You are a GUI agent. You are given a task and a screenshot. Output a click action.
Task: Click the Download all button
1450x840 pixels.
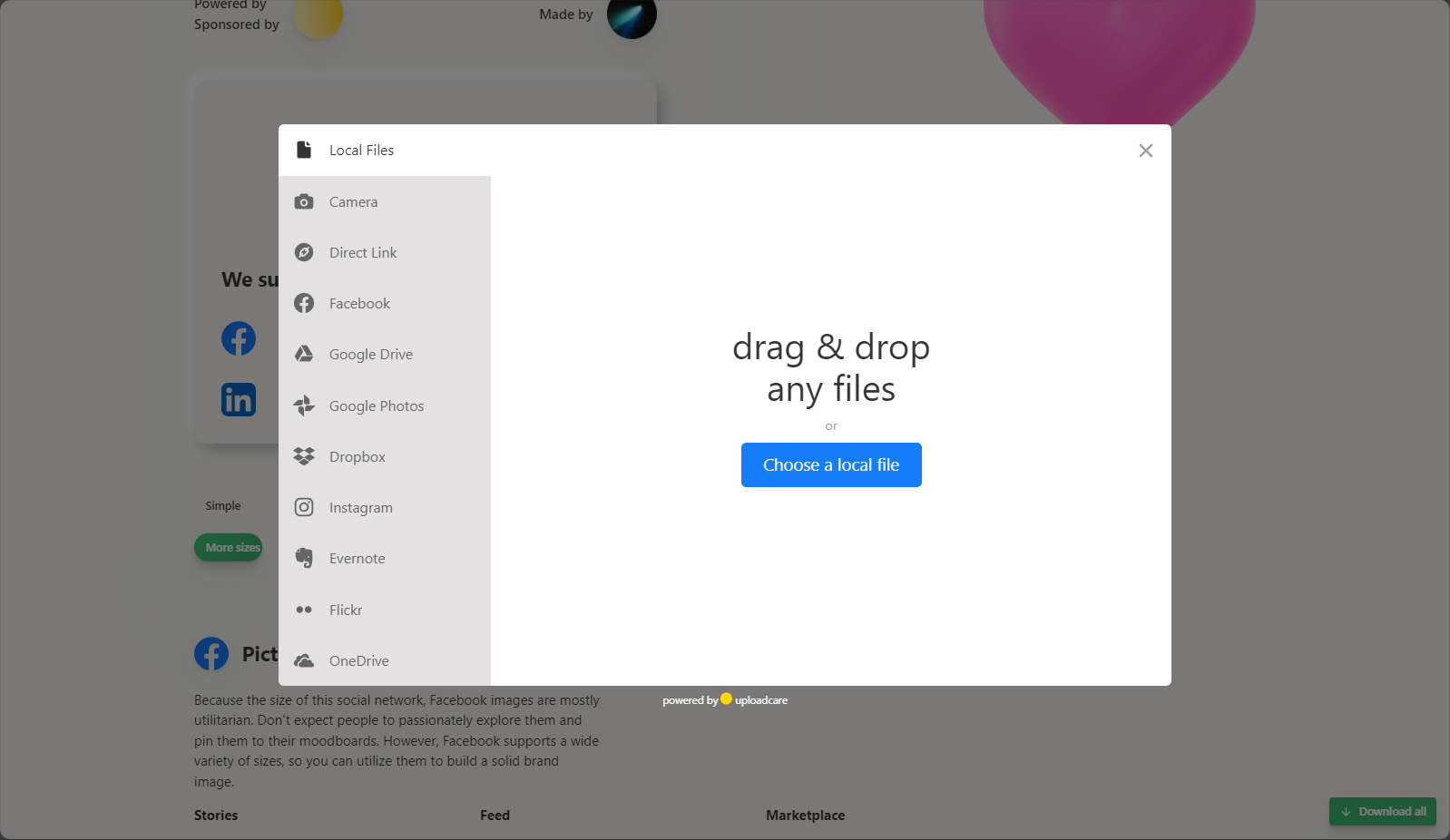point(1383,811)
